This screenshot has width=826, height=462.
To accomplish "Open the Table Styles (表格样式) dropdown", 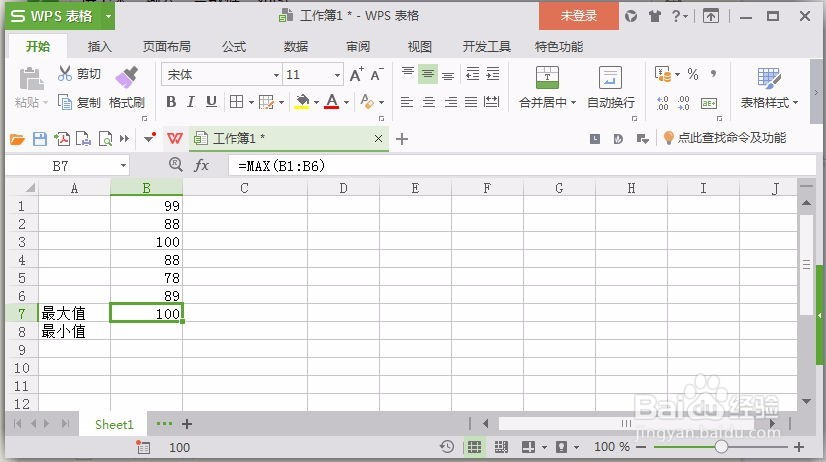I will click(x=769, y=102).
